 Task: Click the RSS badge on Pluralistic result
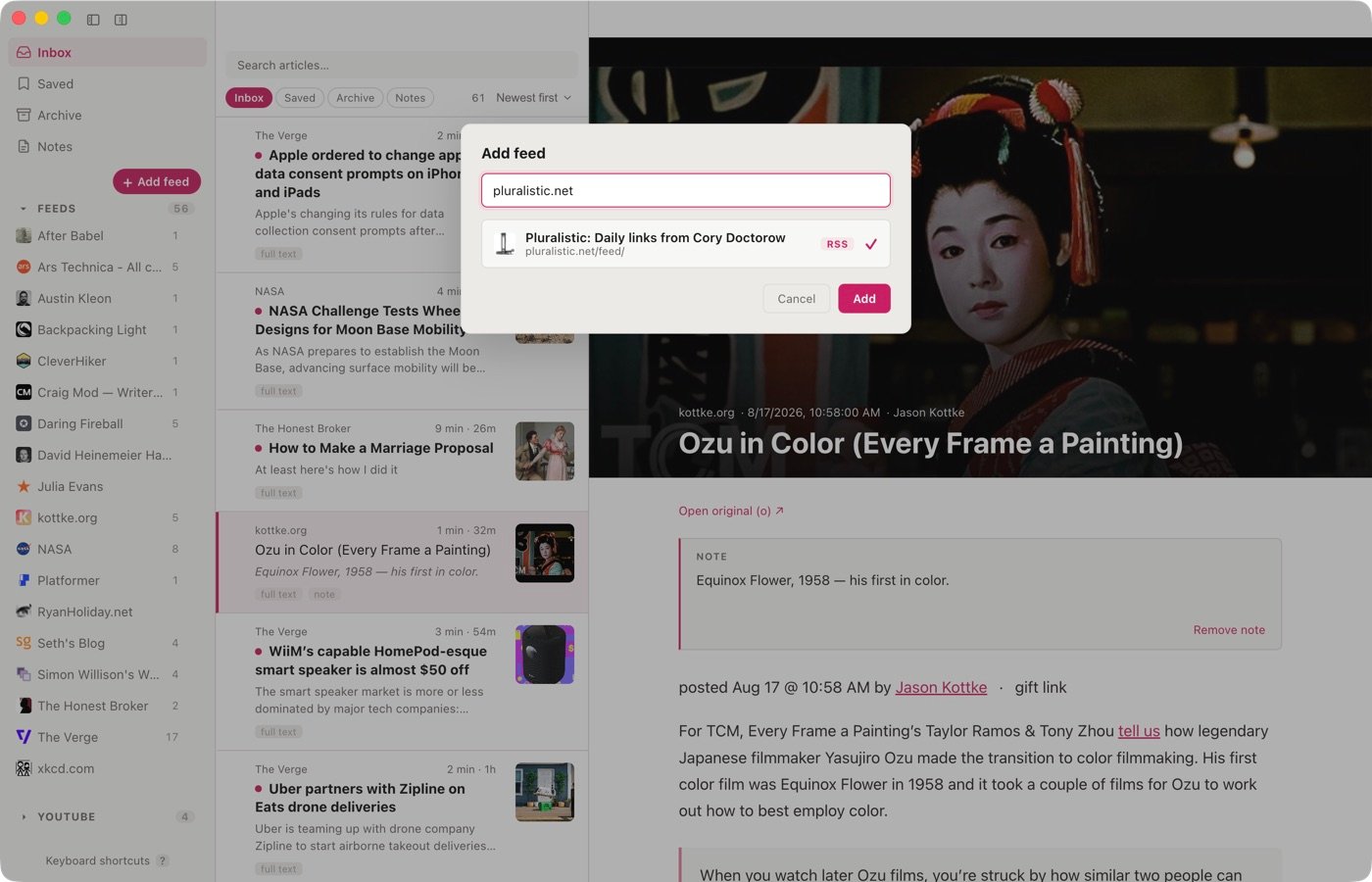point(837,245)
